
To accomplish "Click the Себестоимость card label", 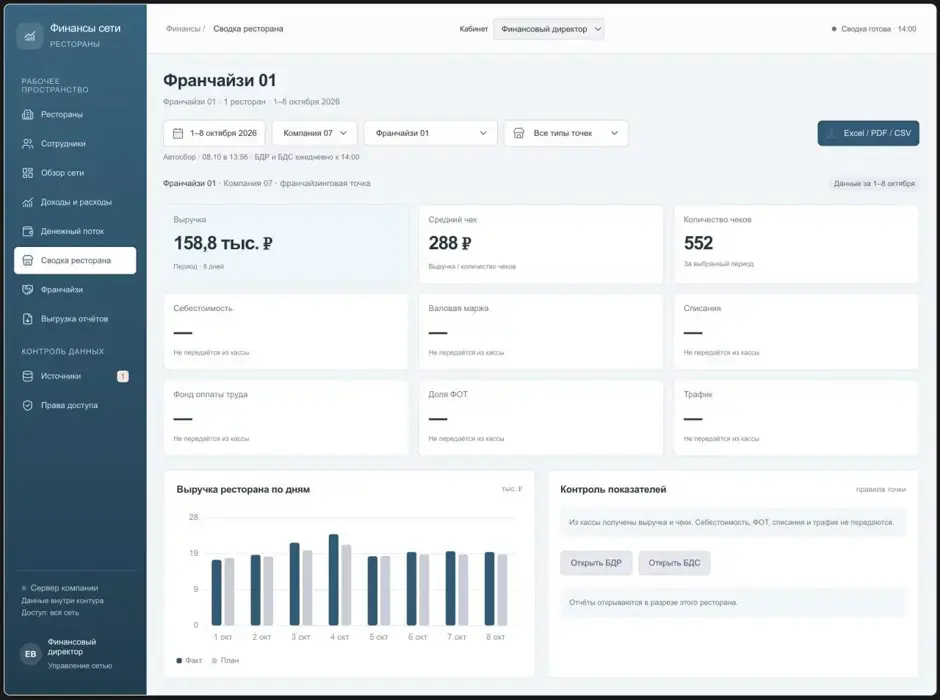I will pyautogui.click(x=203, y=308).
